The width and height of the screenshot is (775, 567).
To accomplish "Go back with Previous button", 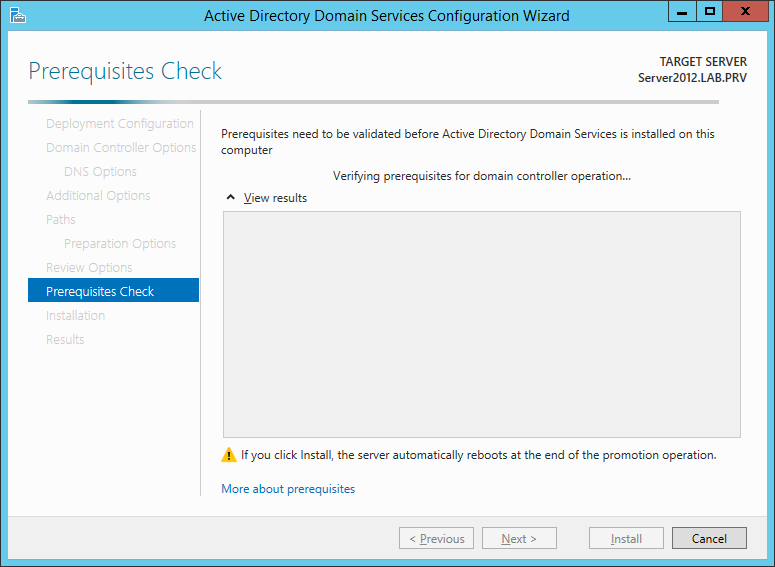I will [436, 538].
